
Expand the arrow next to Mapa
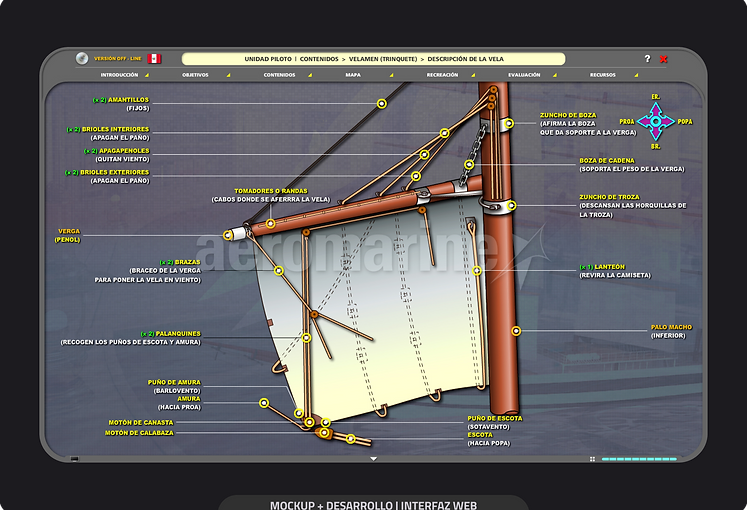pos(392,75)
